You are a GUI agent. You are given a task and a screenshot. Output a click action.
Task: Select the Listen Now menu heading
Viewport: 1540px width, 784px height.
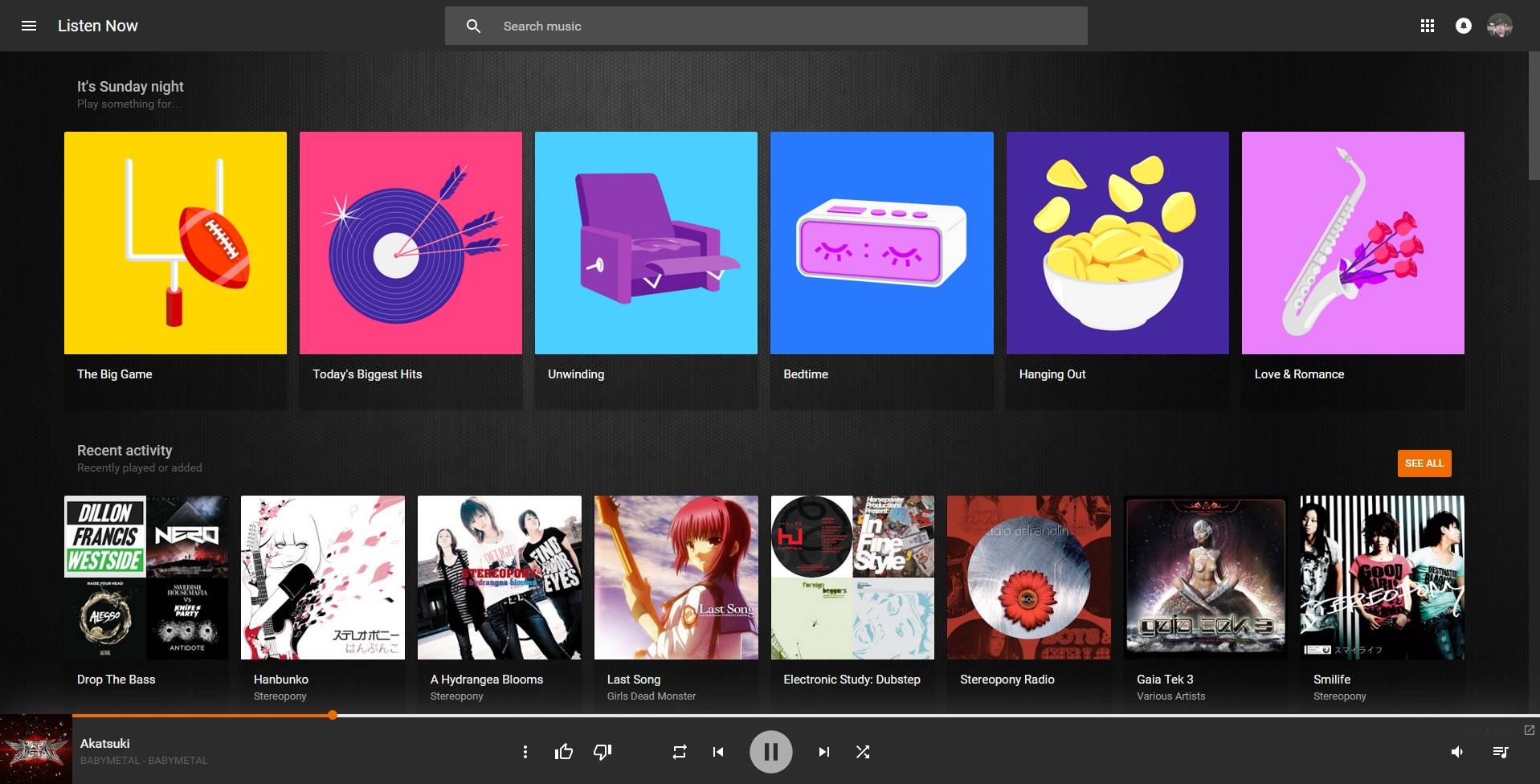[97, 25]
